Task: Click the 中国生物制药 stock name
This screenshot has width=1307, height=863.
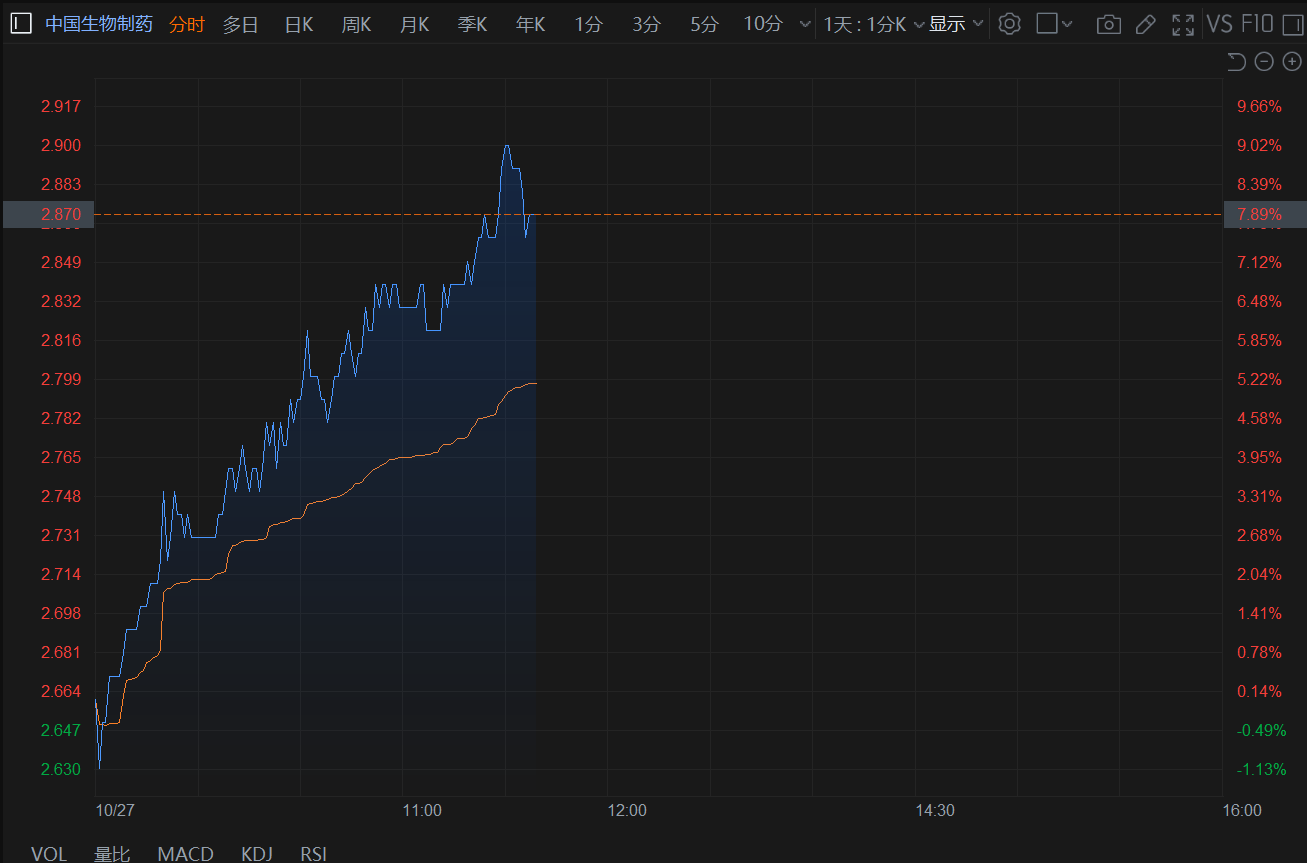Action: [99, 24]
